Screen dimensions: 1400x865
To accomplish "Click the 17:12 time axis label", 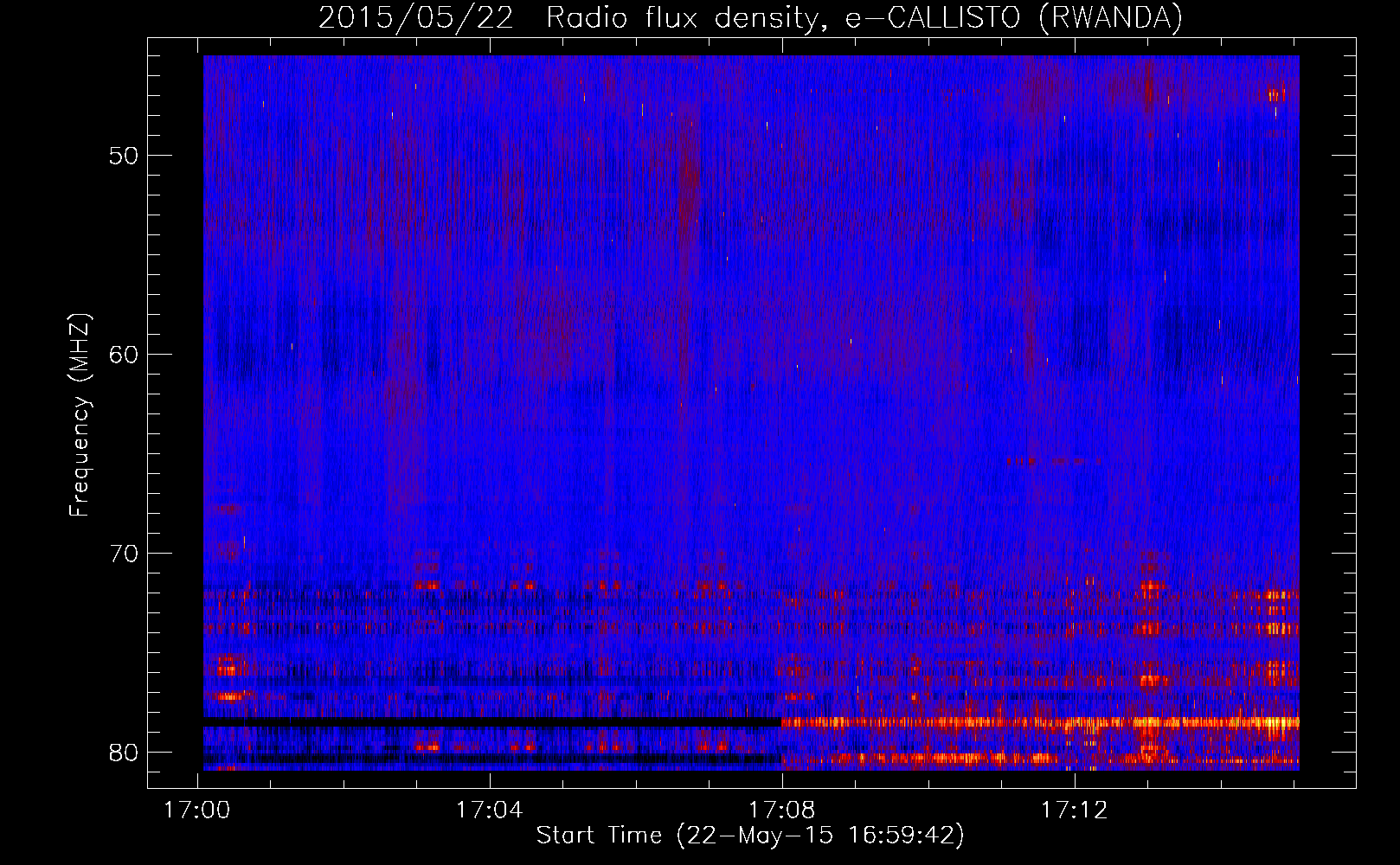I will 1074,810.
